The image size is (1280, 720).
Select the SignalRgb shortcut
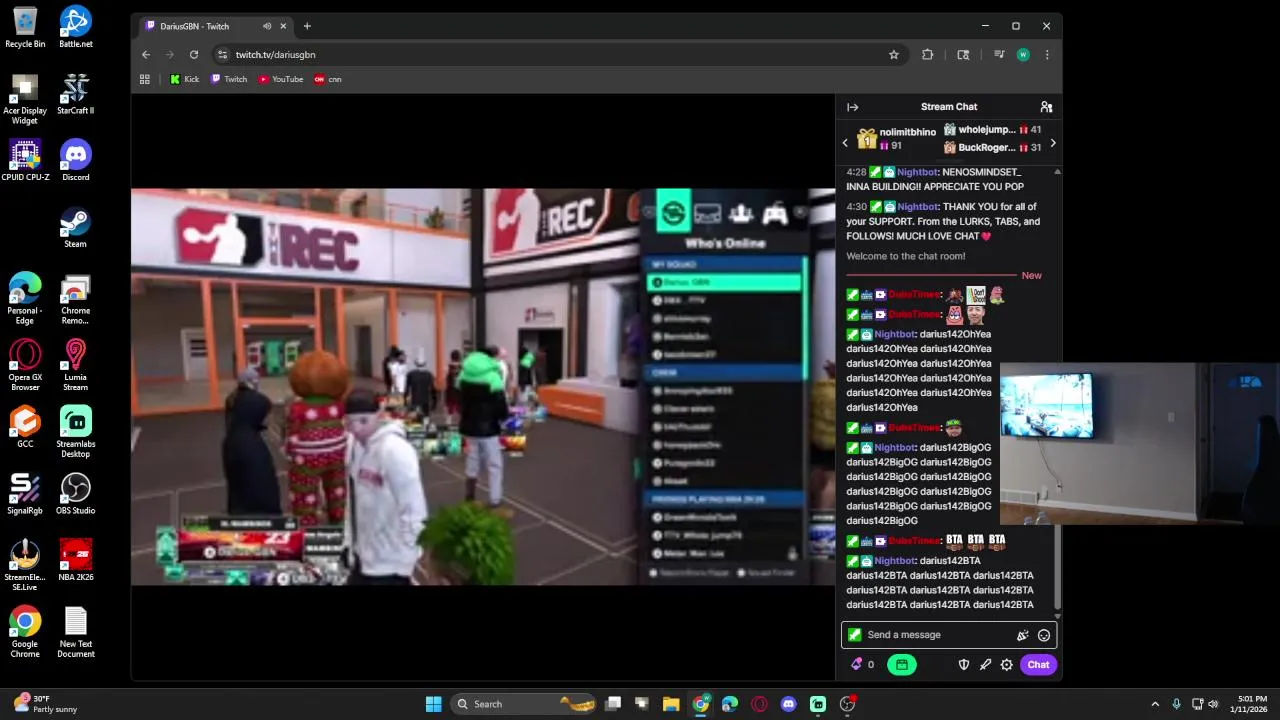click(x=25, y=494)
